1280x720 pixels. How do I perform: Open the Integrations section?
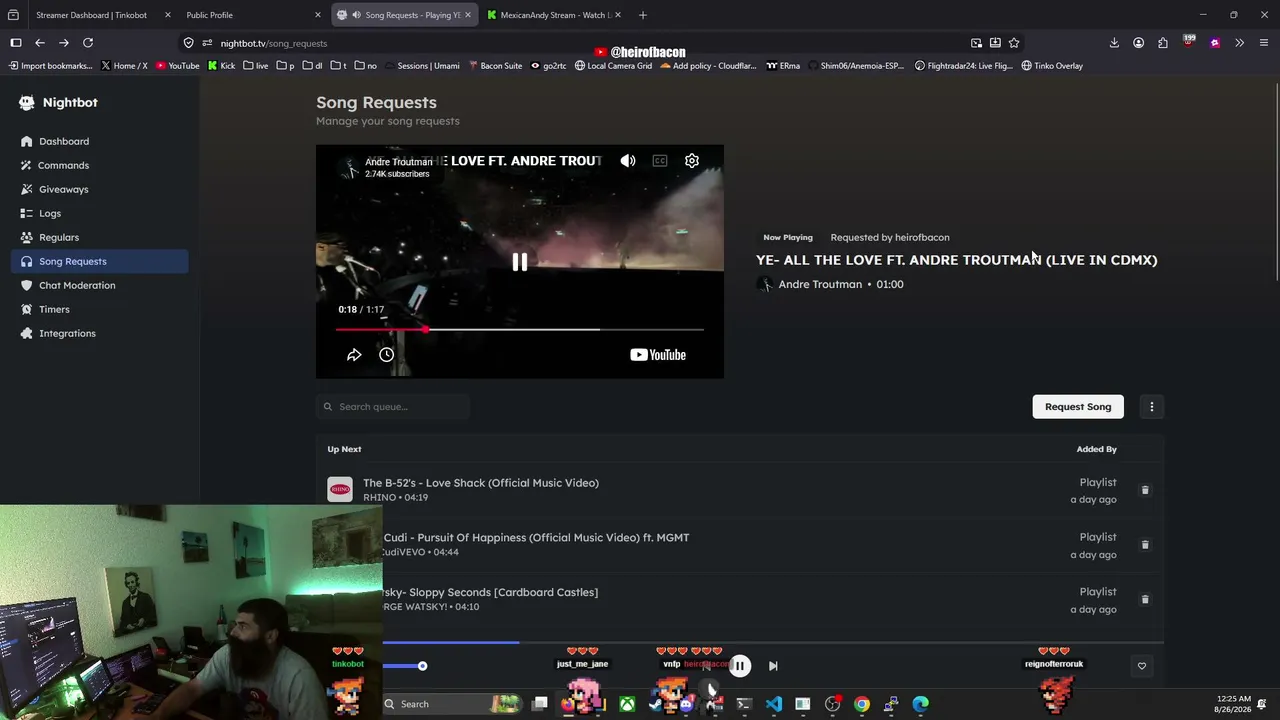point(67,333)
